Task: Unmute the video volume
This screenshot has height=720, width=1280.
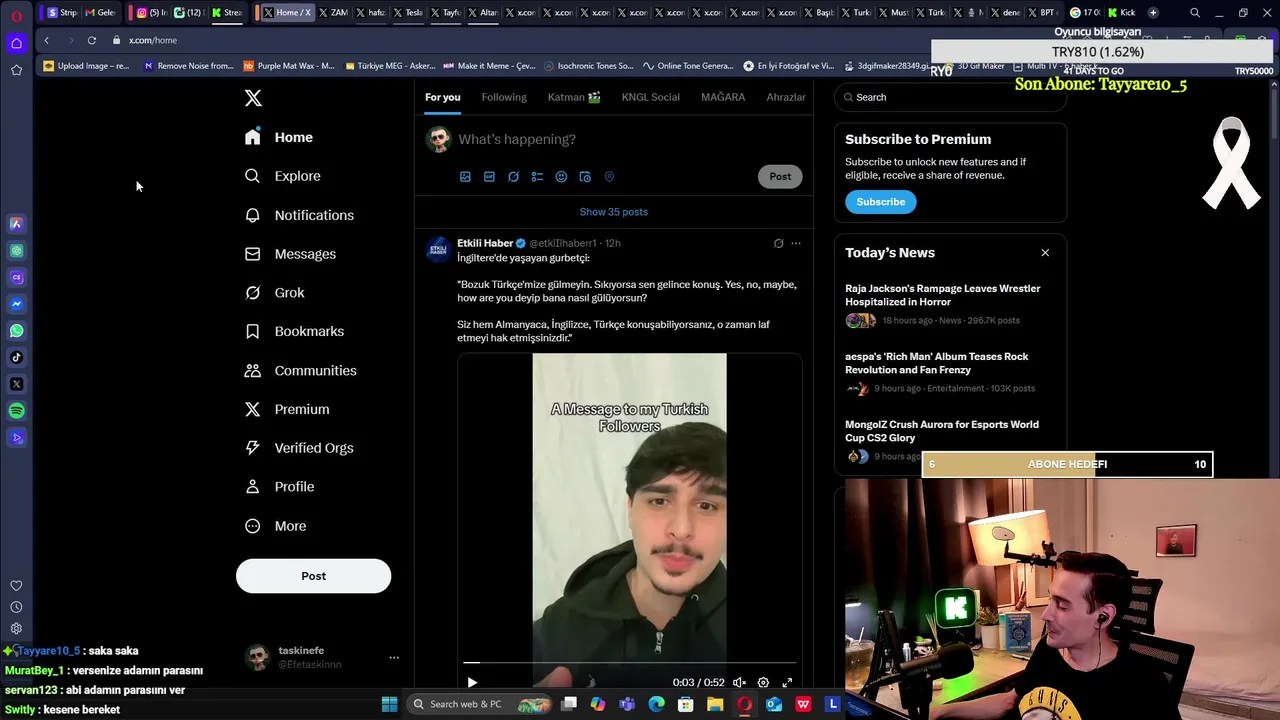Action: tap(739, 683)
